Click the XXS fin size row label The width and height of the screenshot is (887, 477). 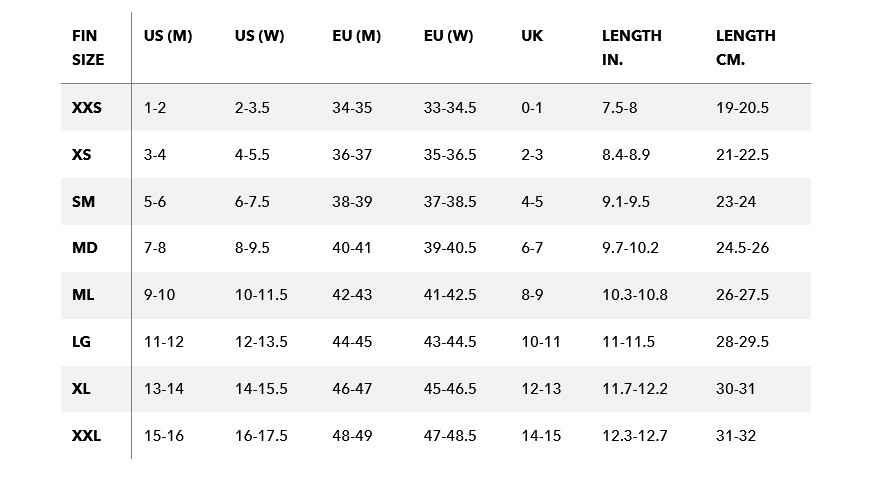(87, 108)
